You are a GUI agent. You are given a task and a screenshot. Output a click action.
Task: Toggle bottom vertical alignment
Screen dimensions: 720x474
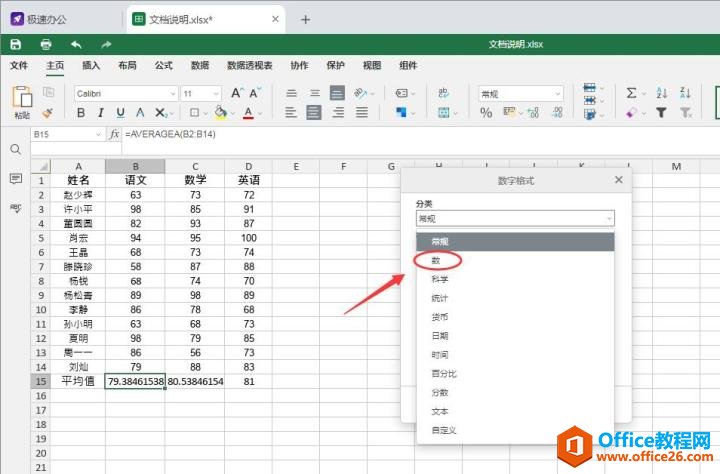[338, 93]
